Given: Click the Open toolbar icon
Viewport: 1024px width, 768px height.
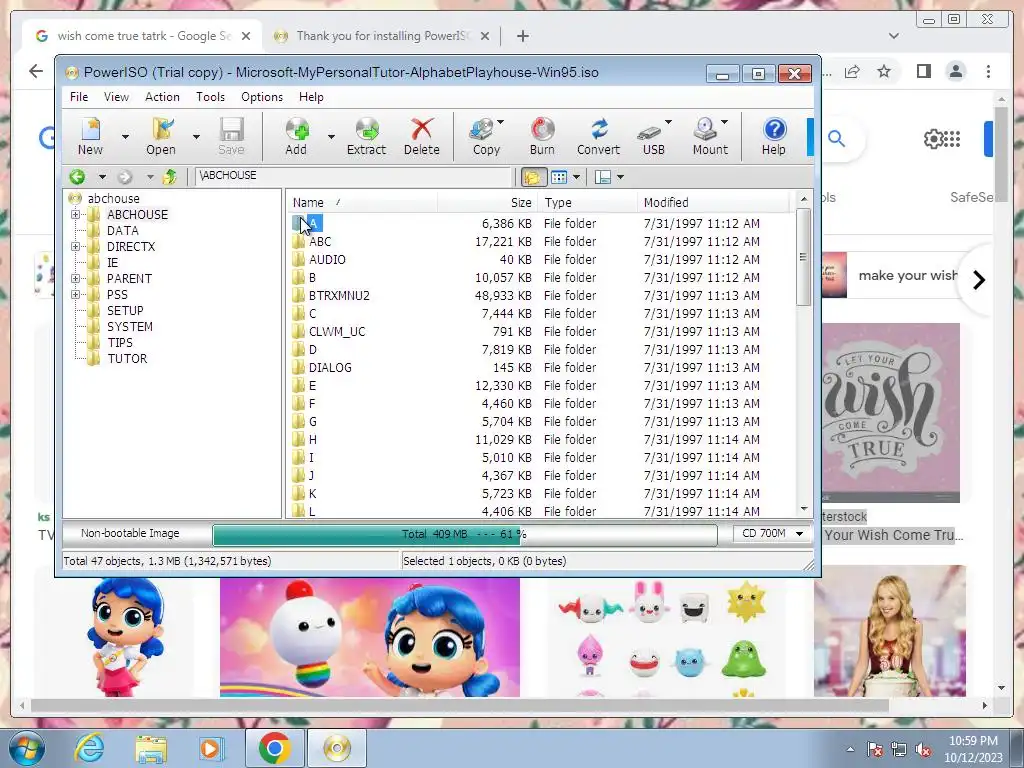Looking at the screenshot, I should click(x=161, y=136).
